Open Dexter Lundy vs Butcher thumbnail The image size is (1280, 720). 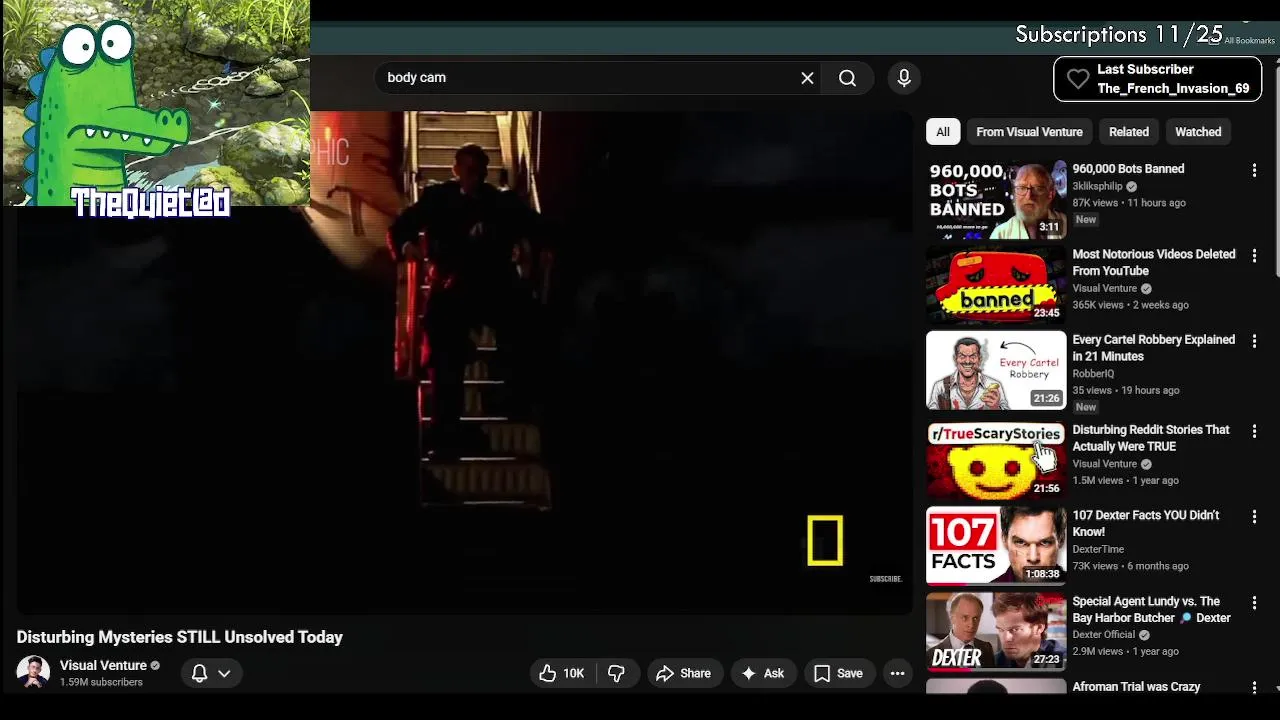click(x=996, y=632)
